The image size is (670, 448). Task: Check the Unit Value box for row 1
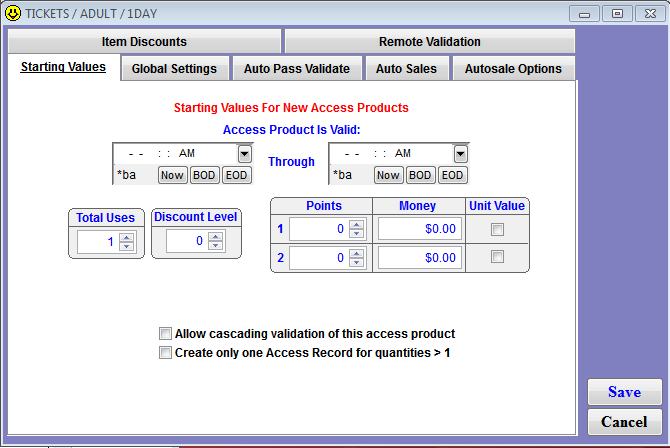click(x=497, y=229)
